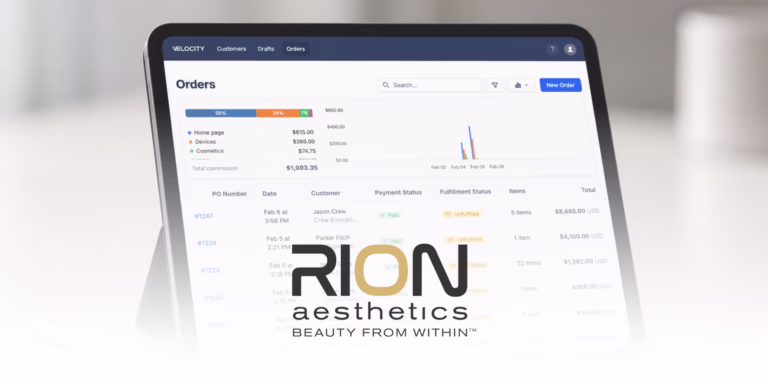Click the magnifier icon in search
This screenshot has height=384, width=768.
386,85
